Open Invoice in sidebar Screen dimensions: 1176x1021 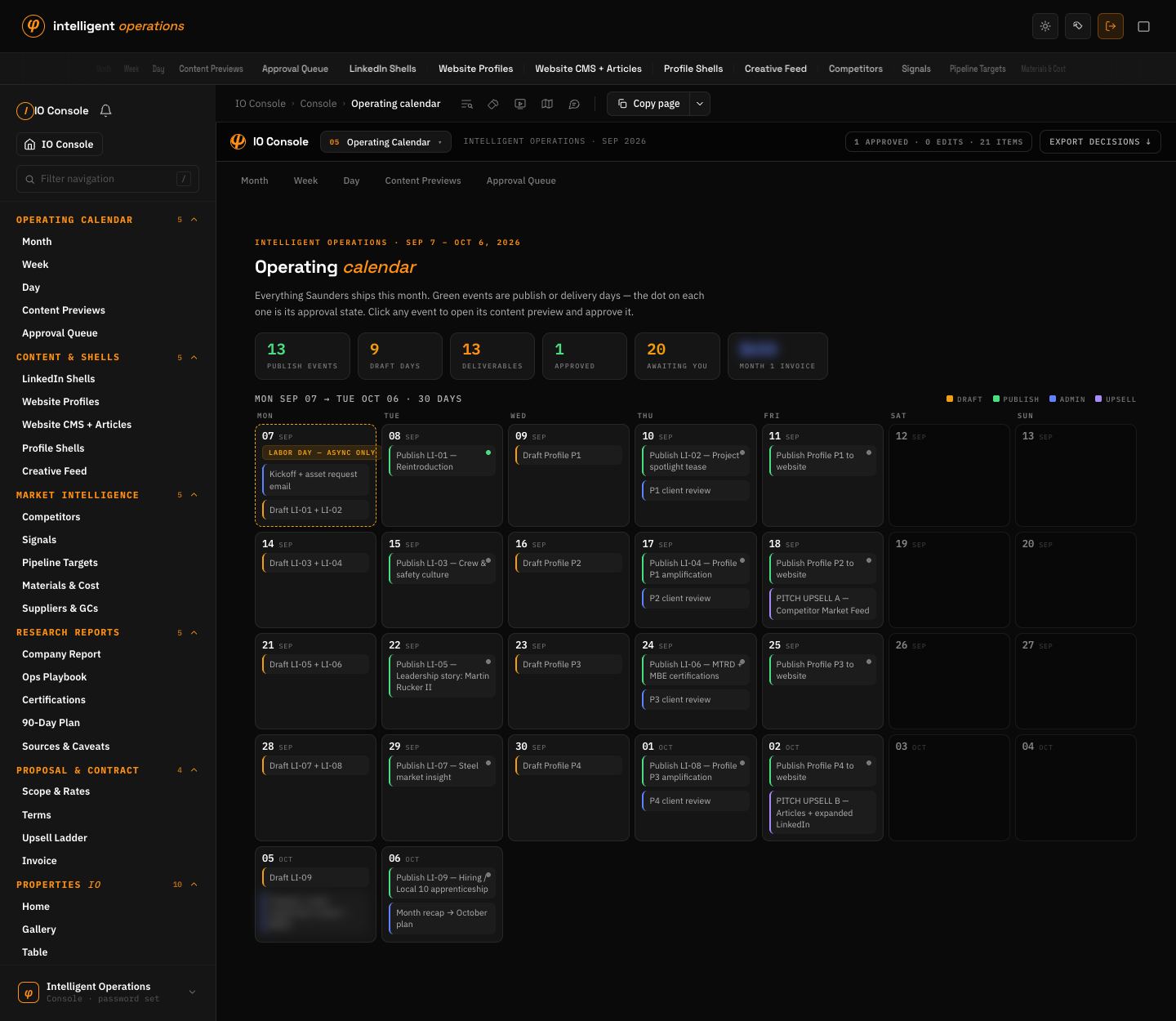(39, 861)
